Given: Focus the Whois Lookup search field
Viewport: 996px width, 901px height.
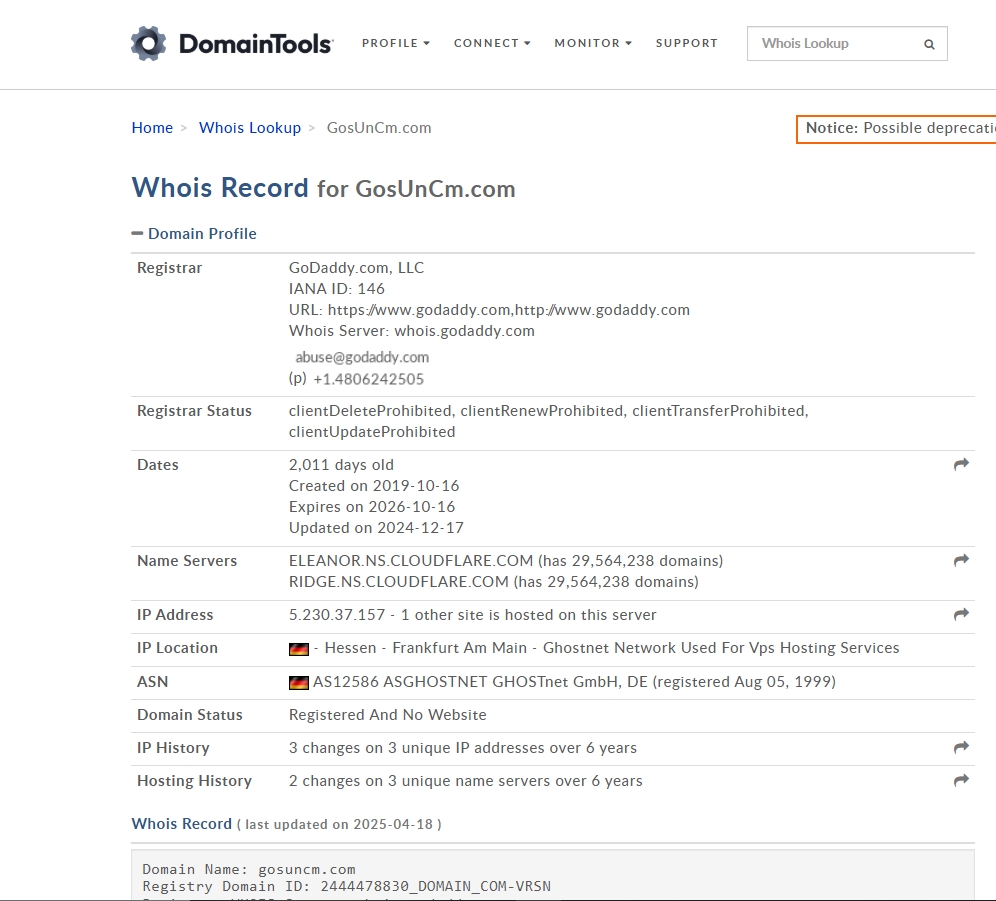Looking at the screenshot, I should coord(834,44).
